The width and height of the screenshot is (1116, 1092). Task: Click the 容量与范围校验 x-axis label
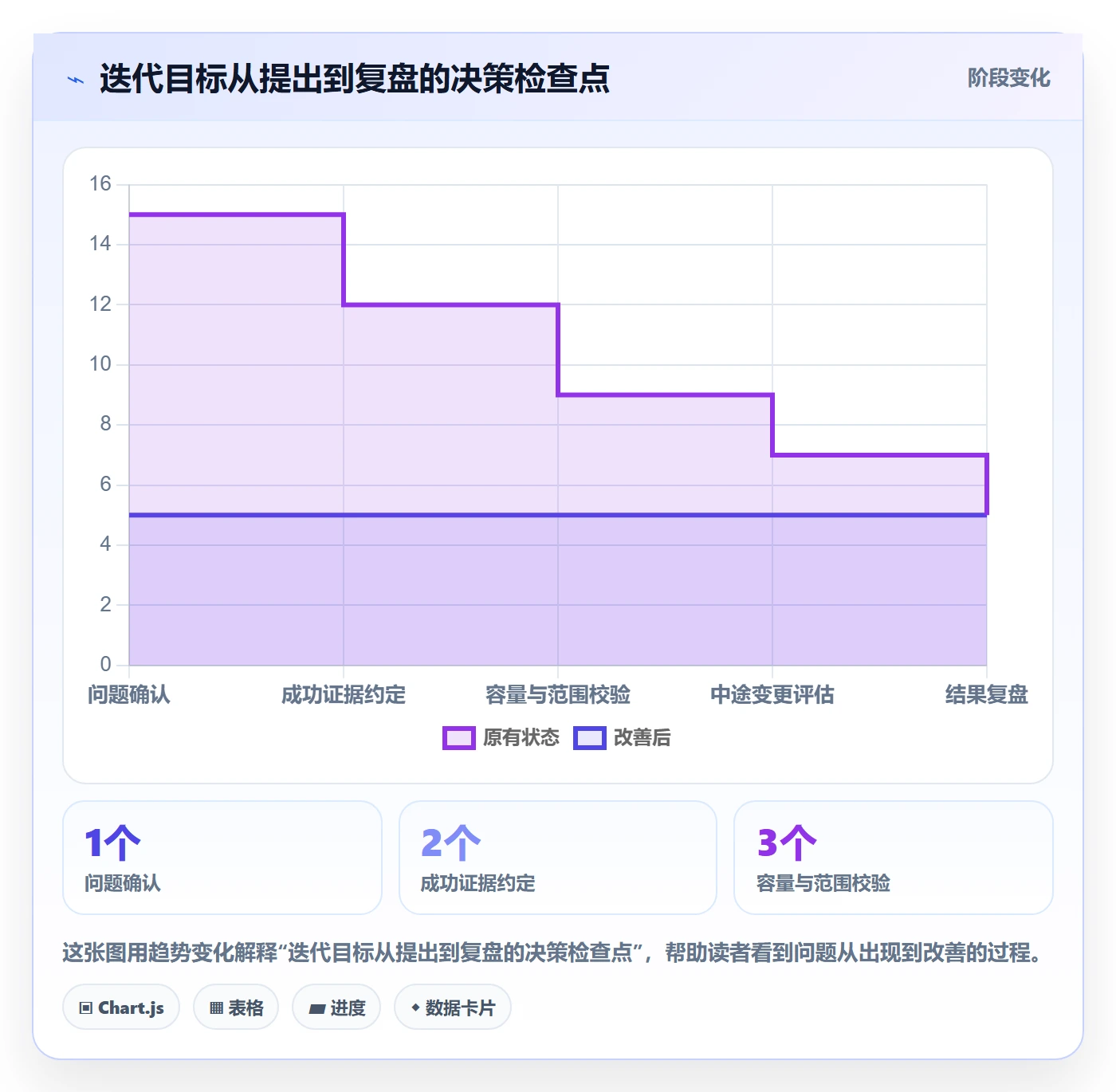pyautogui.click(x=558, y=695)
